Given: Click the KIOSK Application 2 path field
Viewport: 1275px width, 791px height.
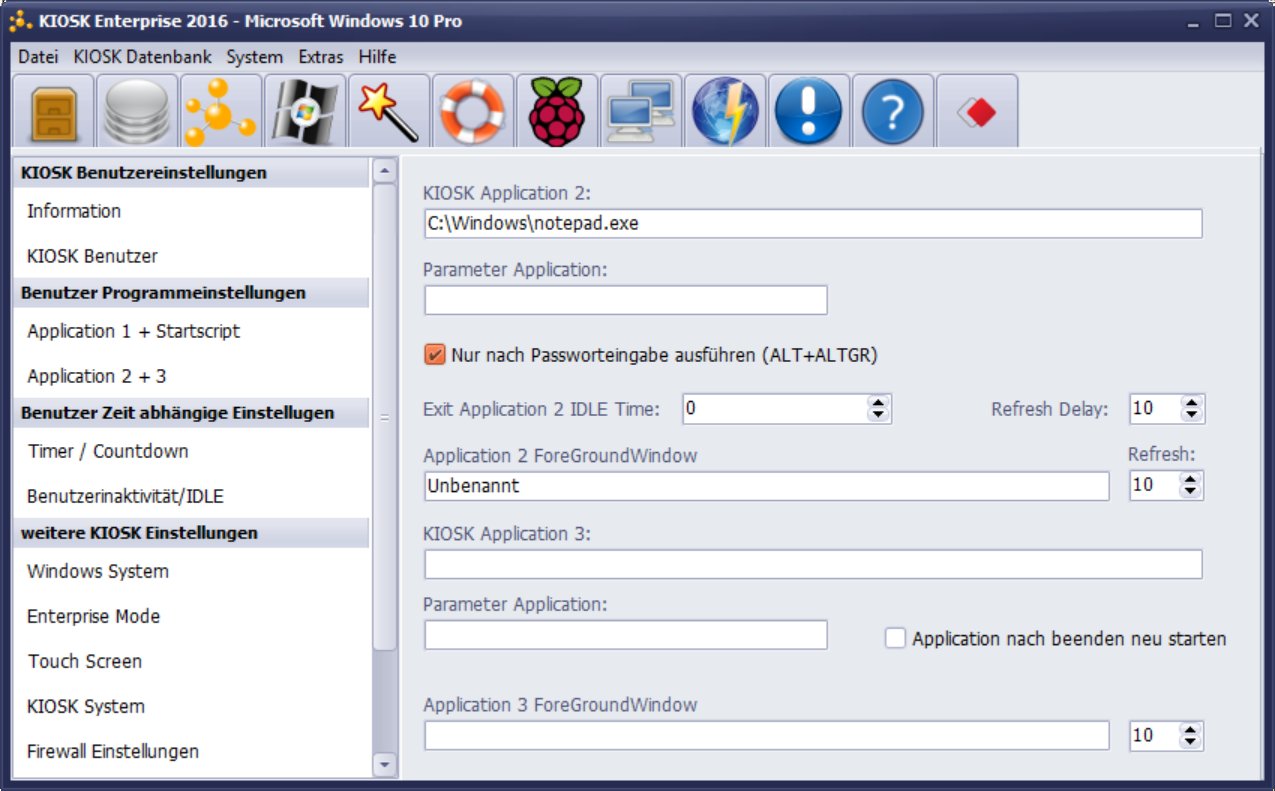Looking at the screenshot, I should click(813, 224).
